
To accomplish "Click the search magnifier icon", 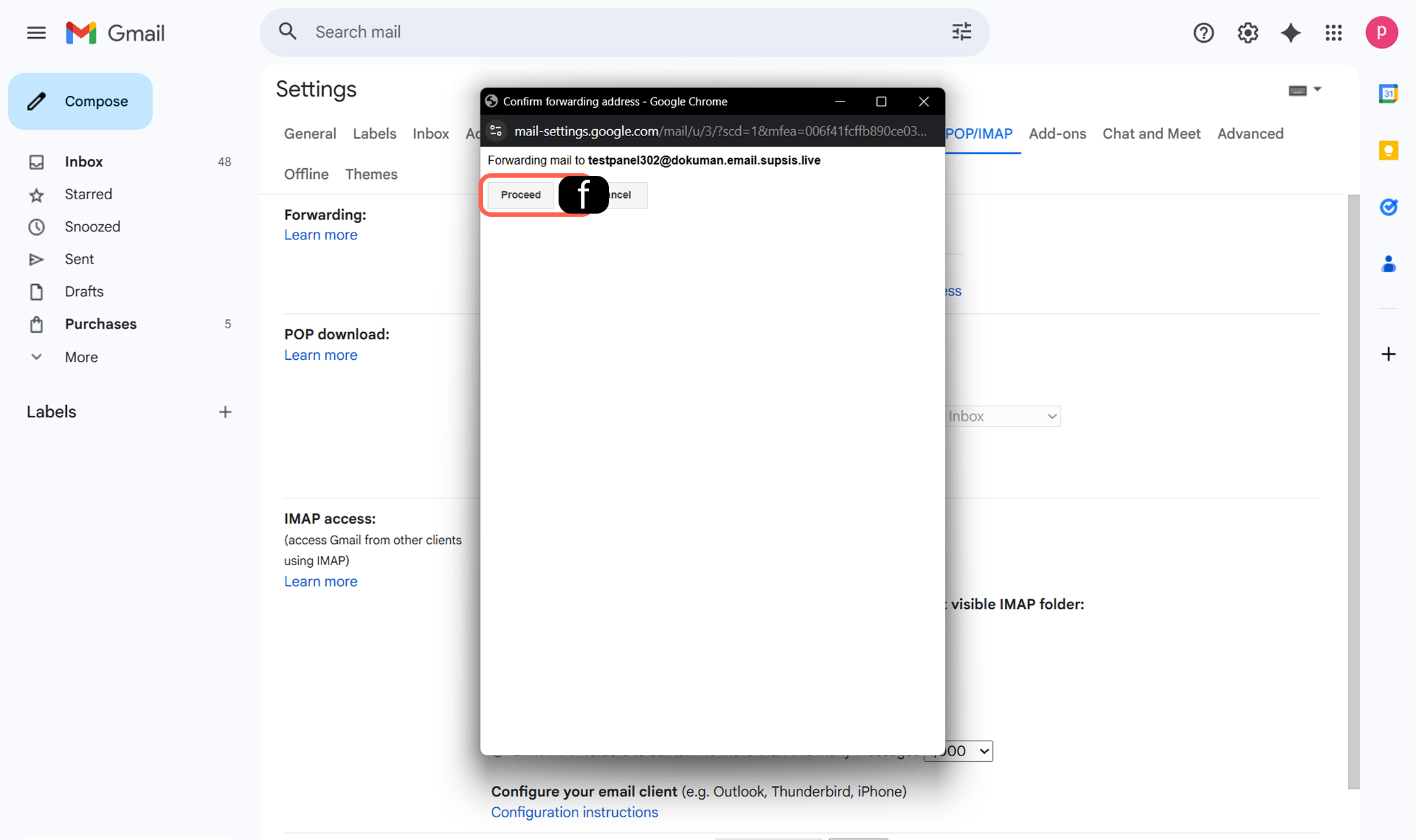I will [x=287, y=32].
